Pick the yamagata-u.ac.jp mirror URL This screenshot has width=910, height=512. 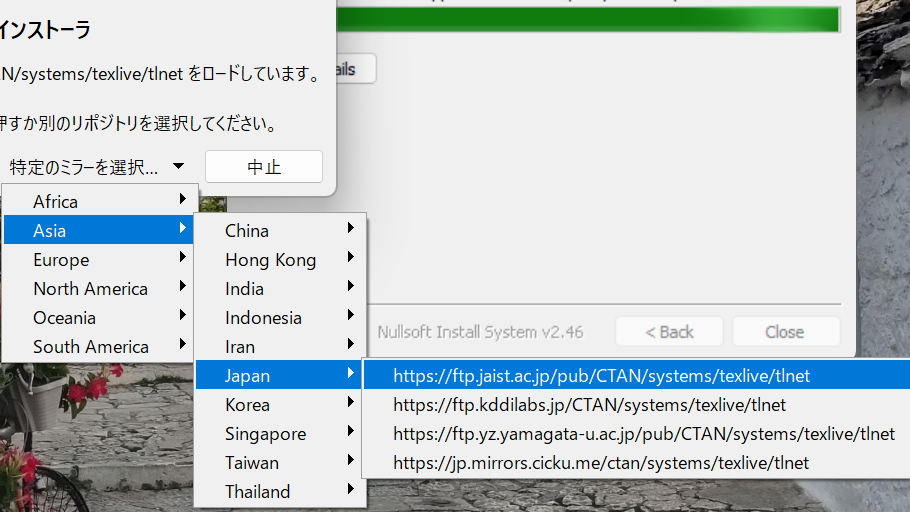643,434
